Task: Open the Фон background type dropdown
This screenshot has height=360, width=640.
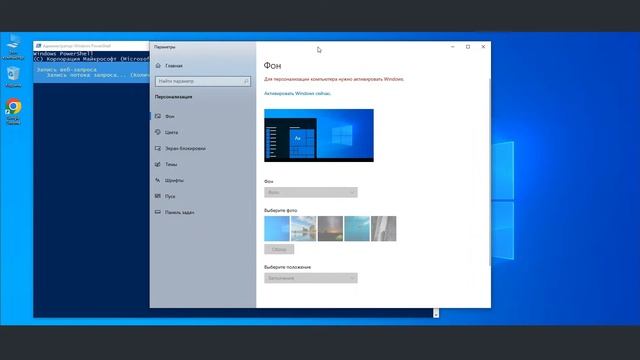Action: pos(311,192)
